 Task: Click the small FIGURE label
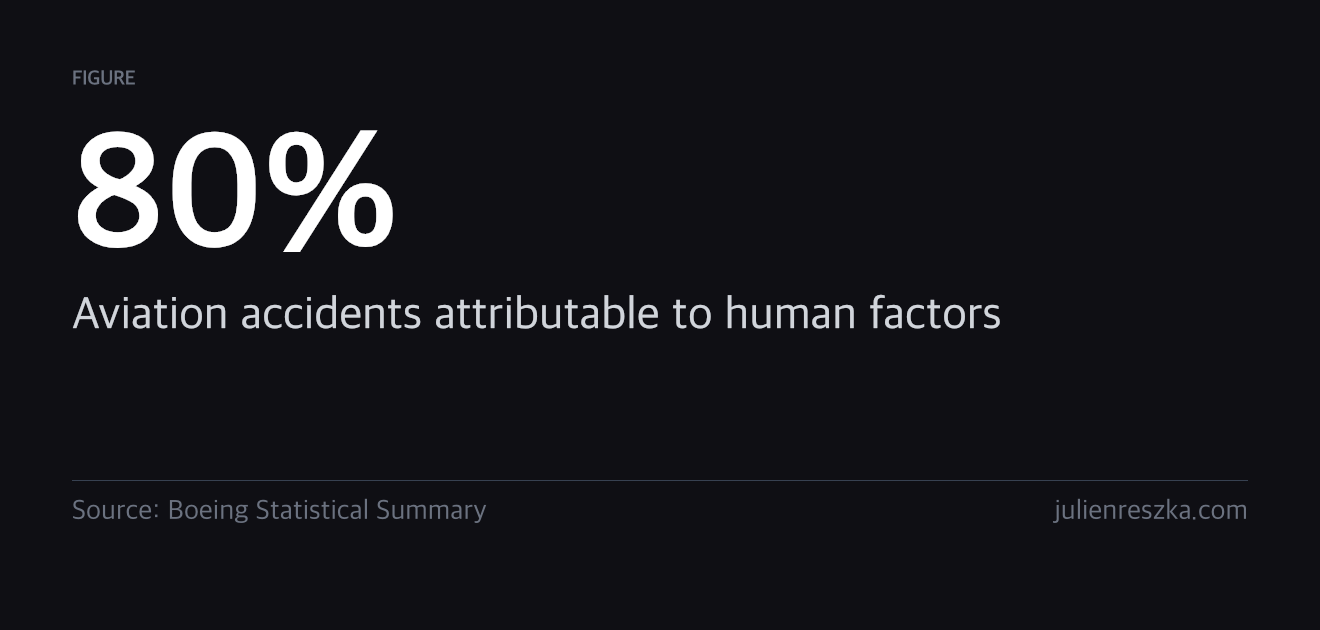pos(103,78)
